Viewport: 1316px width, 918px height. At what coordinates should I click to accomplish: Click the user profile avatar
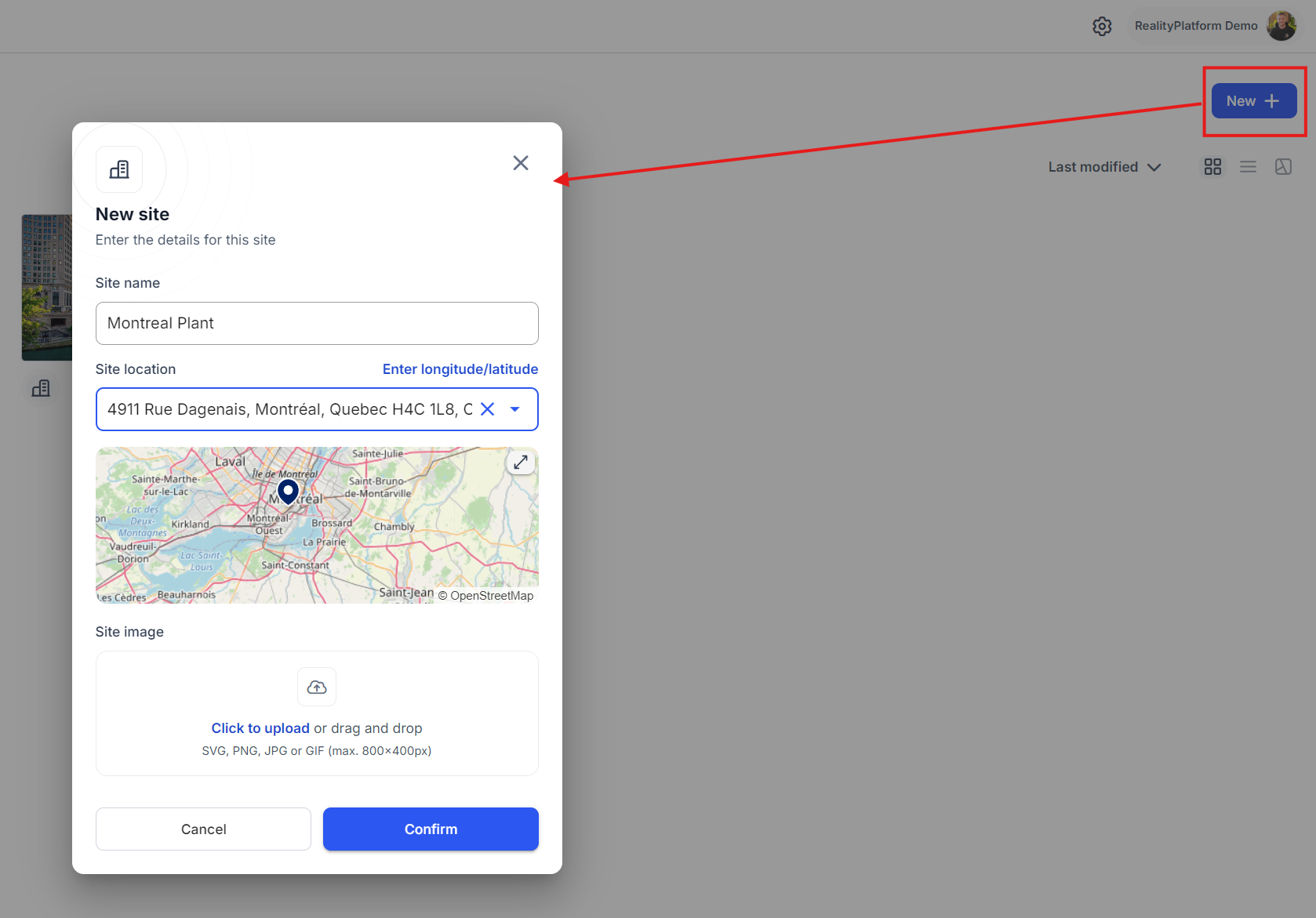coord(1281,26)
